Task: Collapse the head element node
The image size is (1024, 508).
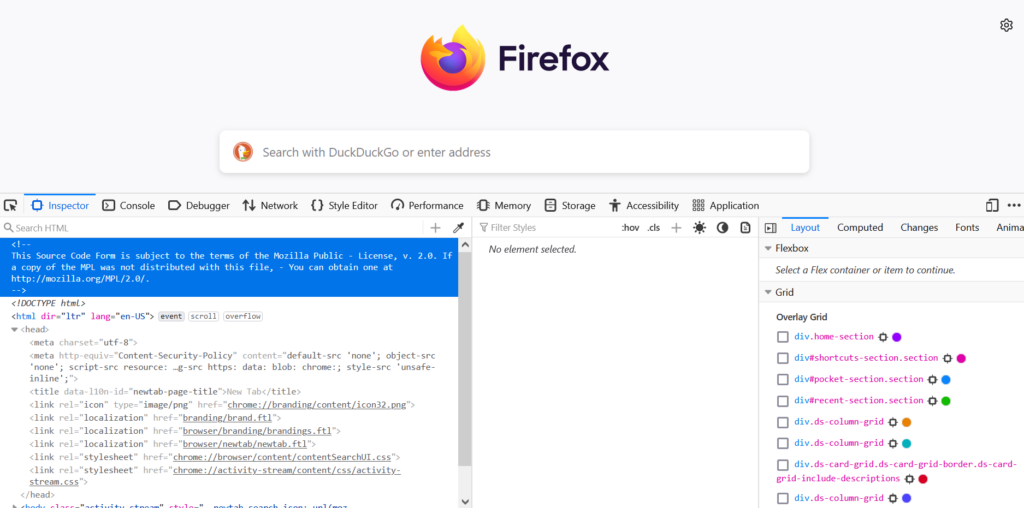Action: tap(14, 330)
